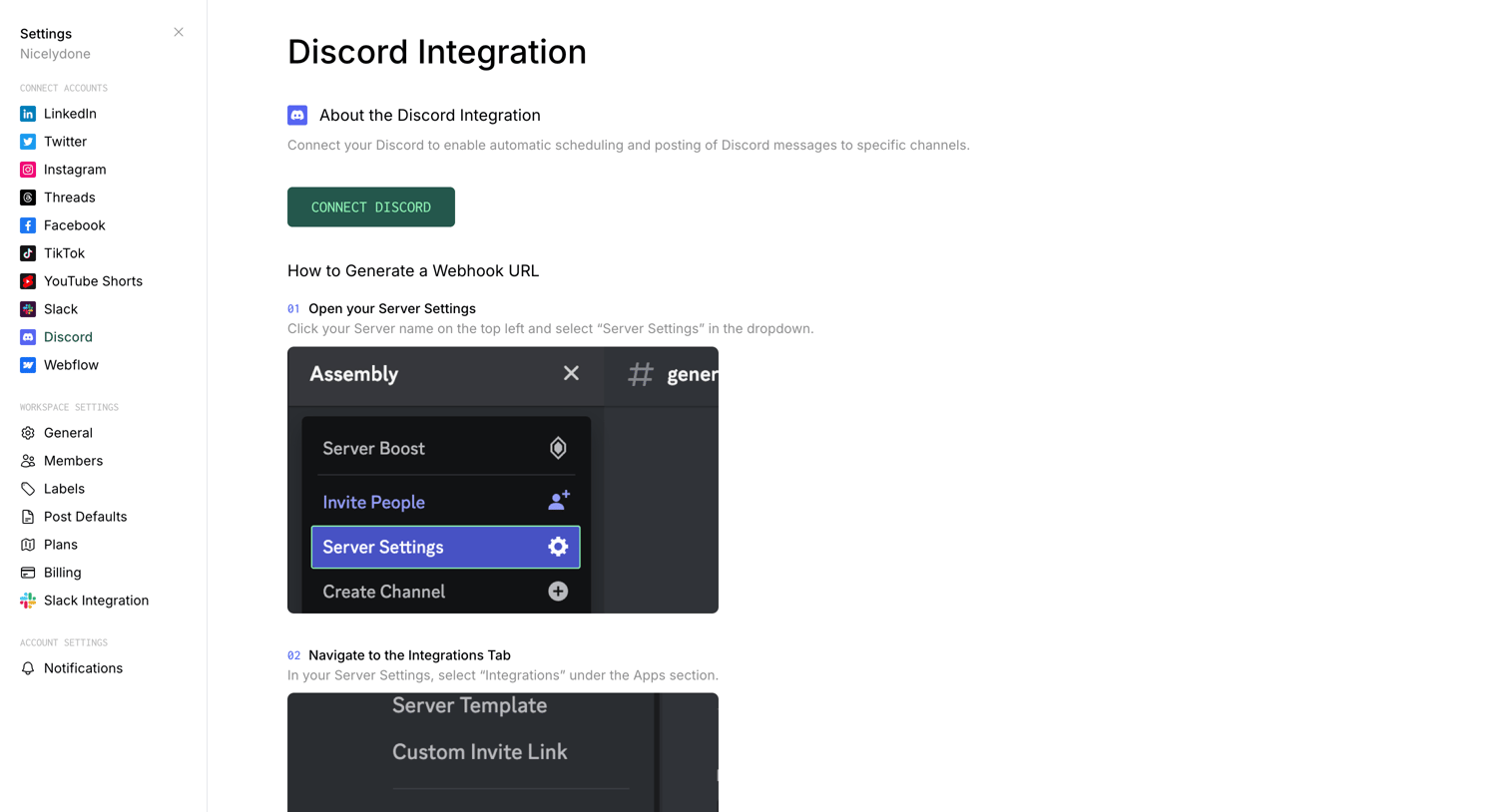Click the Billing card icon
Image resolution: width=1509 pixels, height=812 pixels.
coord(28,573)
